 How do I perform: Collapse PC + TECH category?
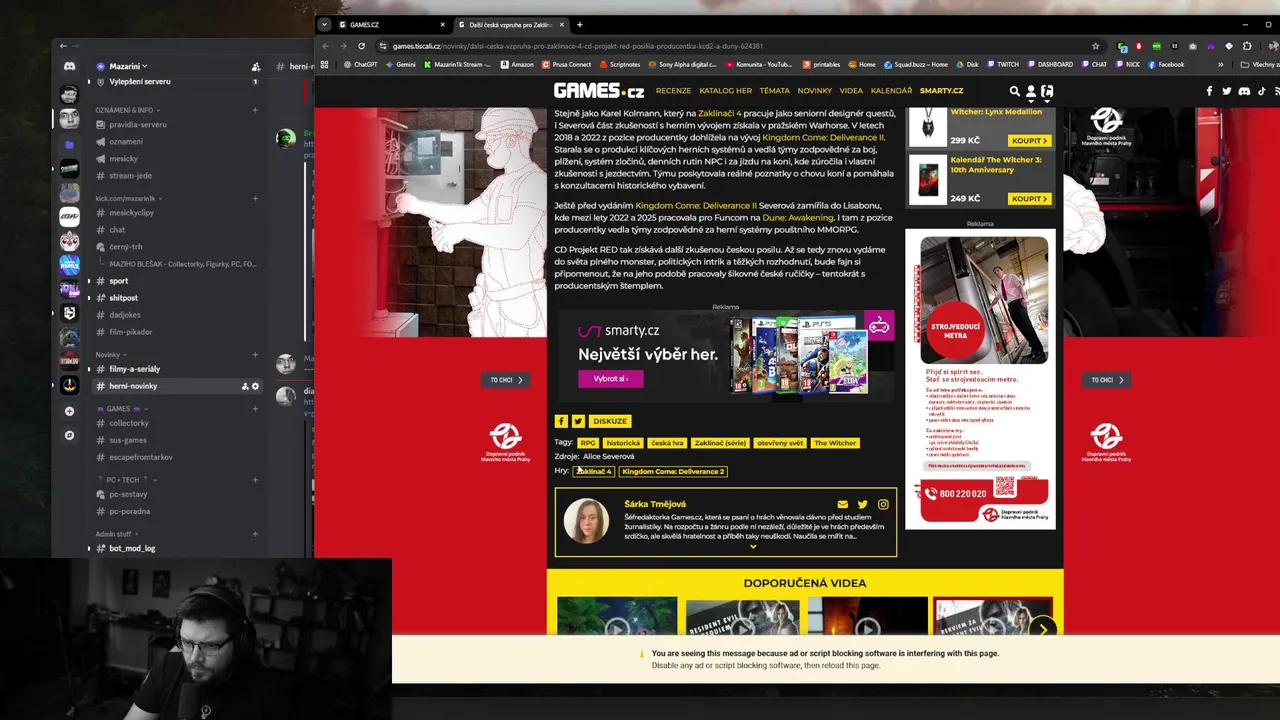coord(125,480)
